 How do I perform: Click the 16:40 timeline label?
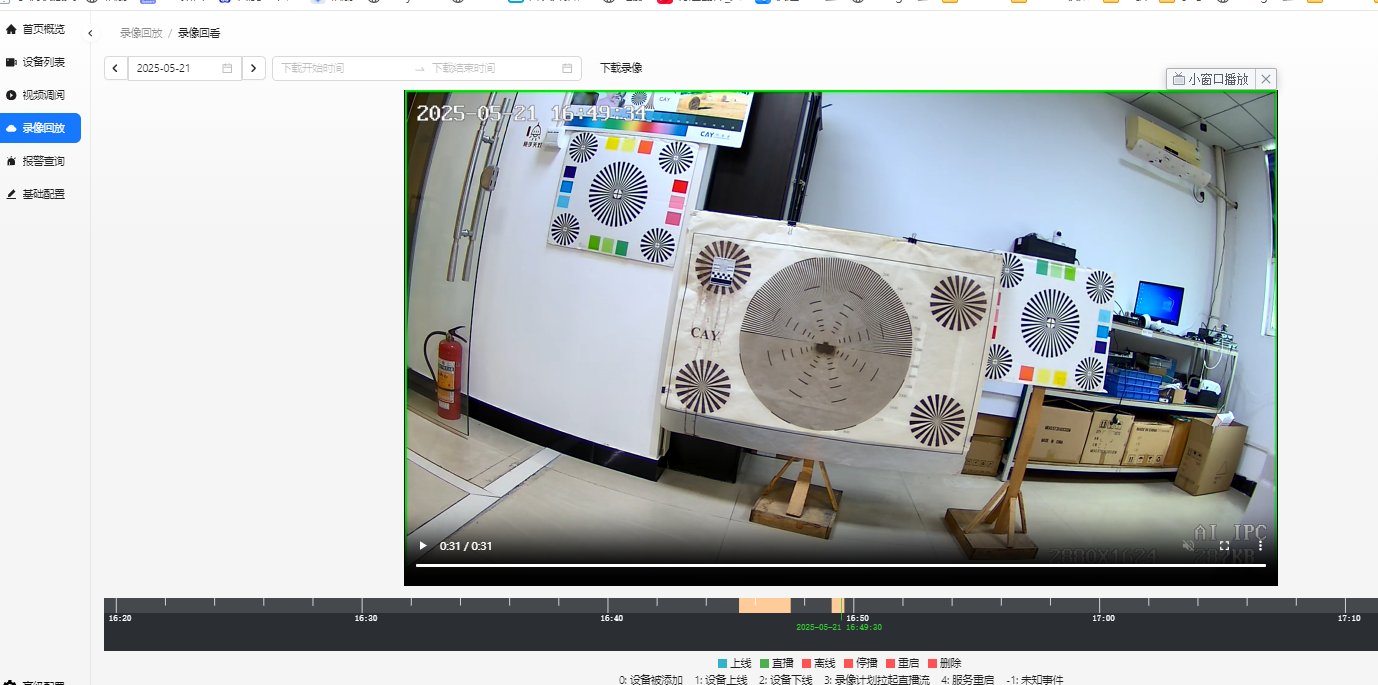[612, 619]
